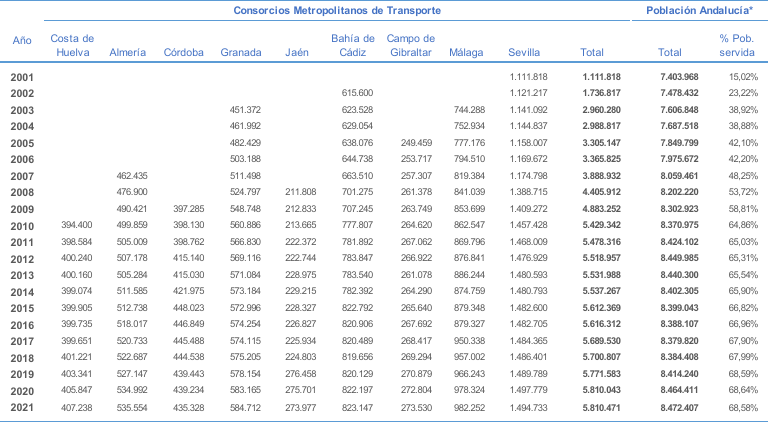Select the Población Andalucía group header
This screenshot has height=440, width=768.
pos(698,10)
